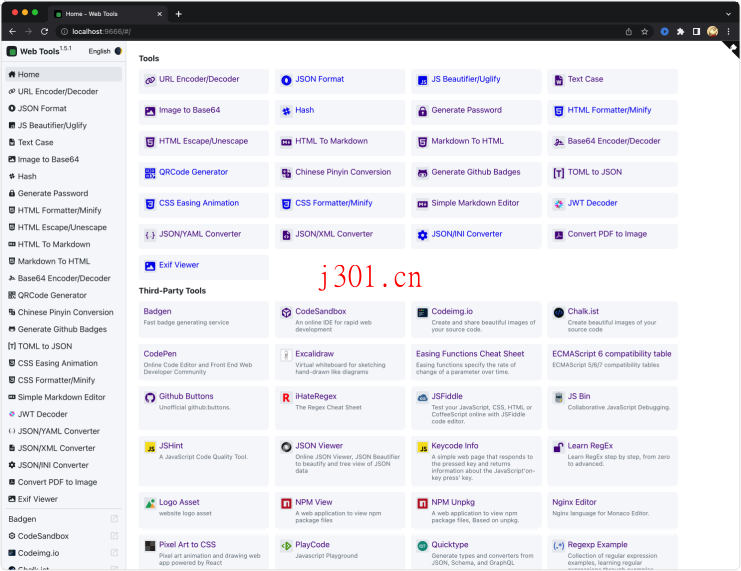Select JSON Format in the sidebar
Screen dimensions: 741x571
coord(63,108)
